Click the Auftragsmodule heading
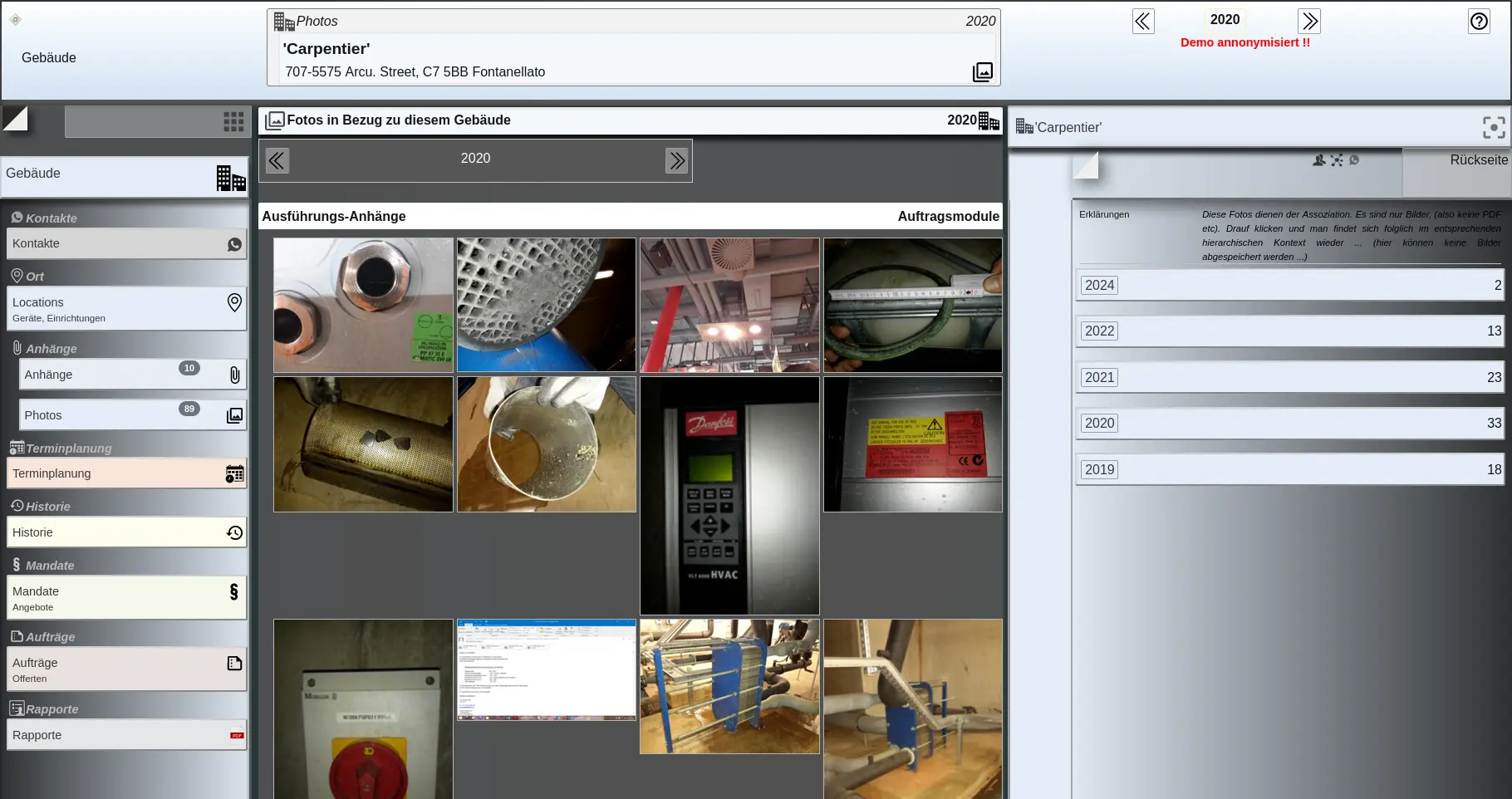This screenshot has height=799, width=1512. pyautogui.click(x=948, y=217)
